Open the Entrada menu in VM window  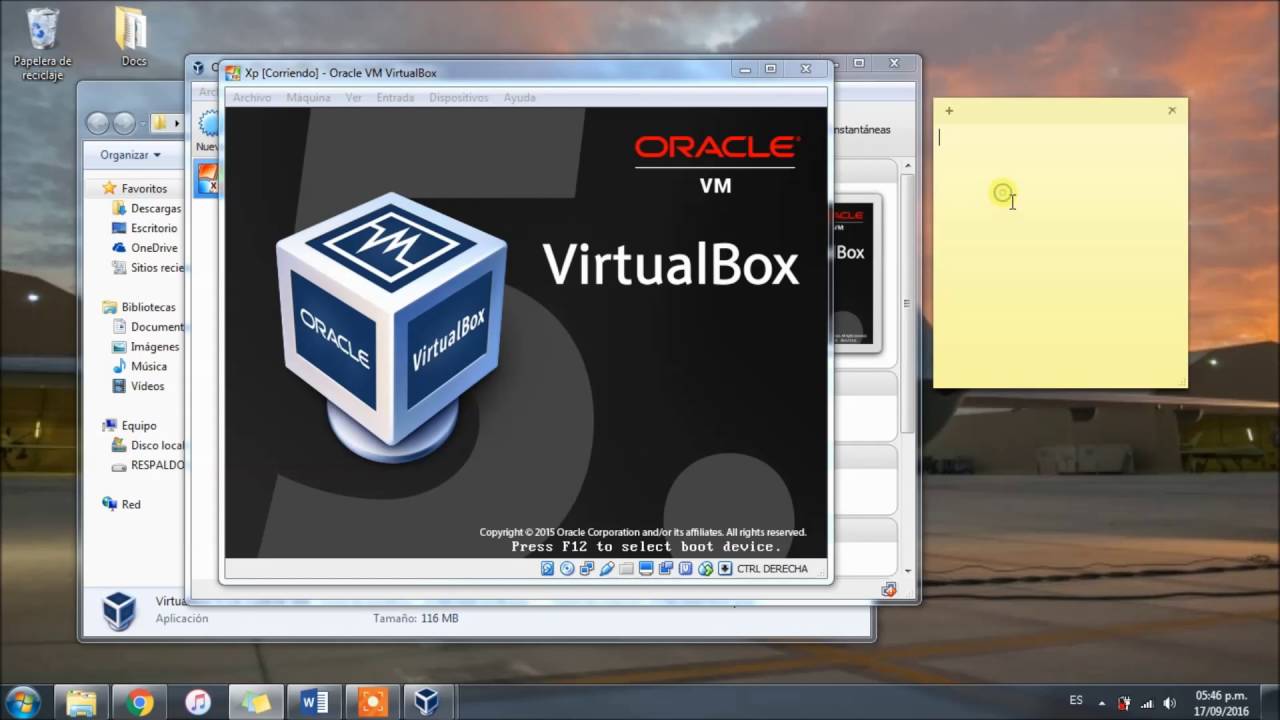[395, 98]
